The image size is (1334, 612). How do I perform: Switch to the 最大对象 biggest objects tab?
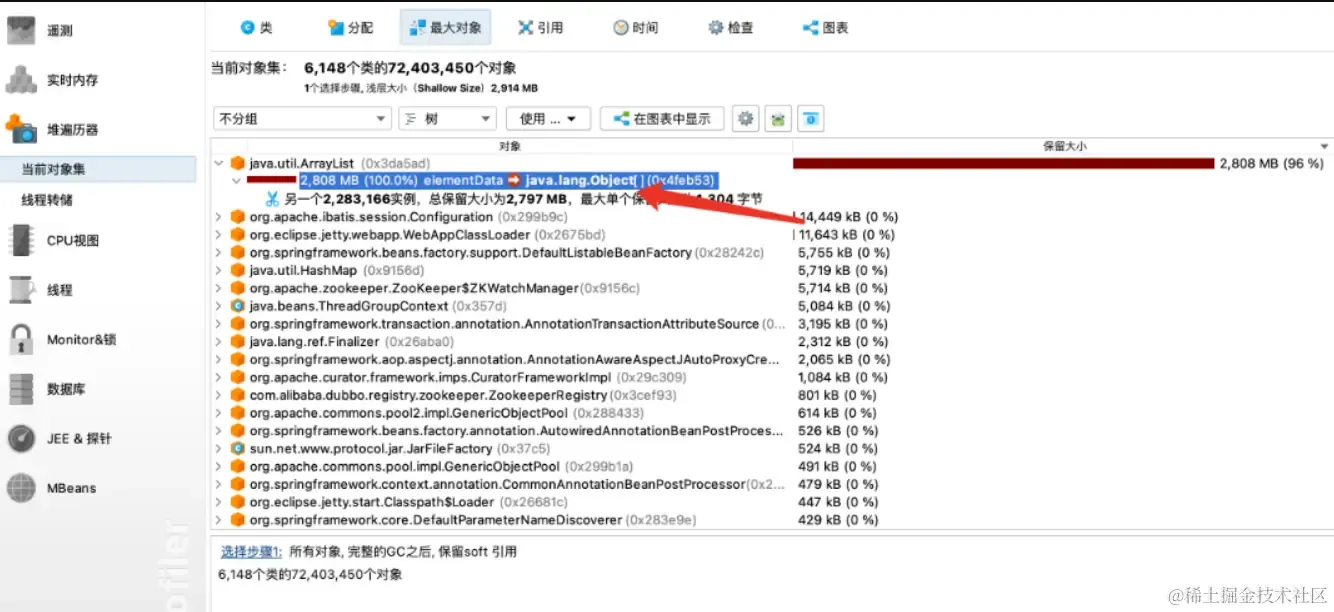pyautogui.click(x=444, y=28)
